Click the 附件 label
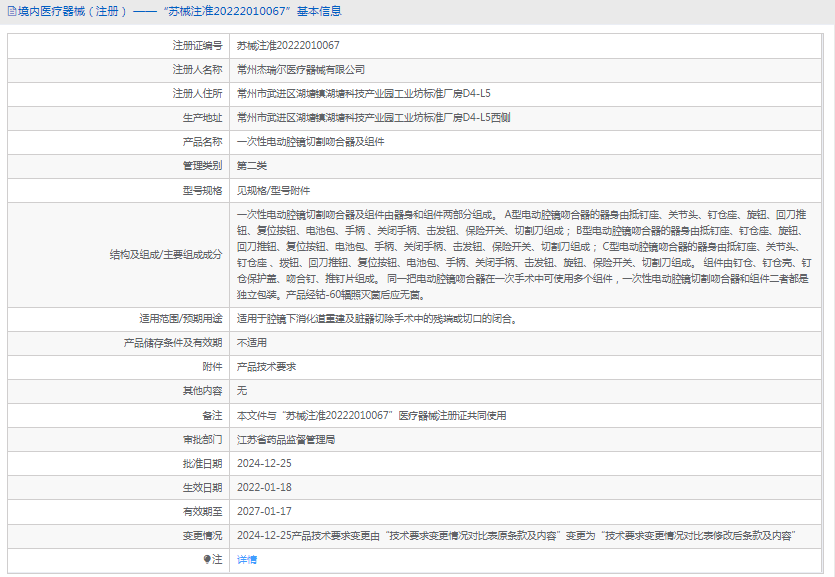 point(212,367)
